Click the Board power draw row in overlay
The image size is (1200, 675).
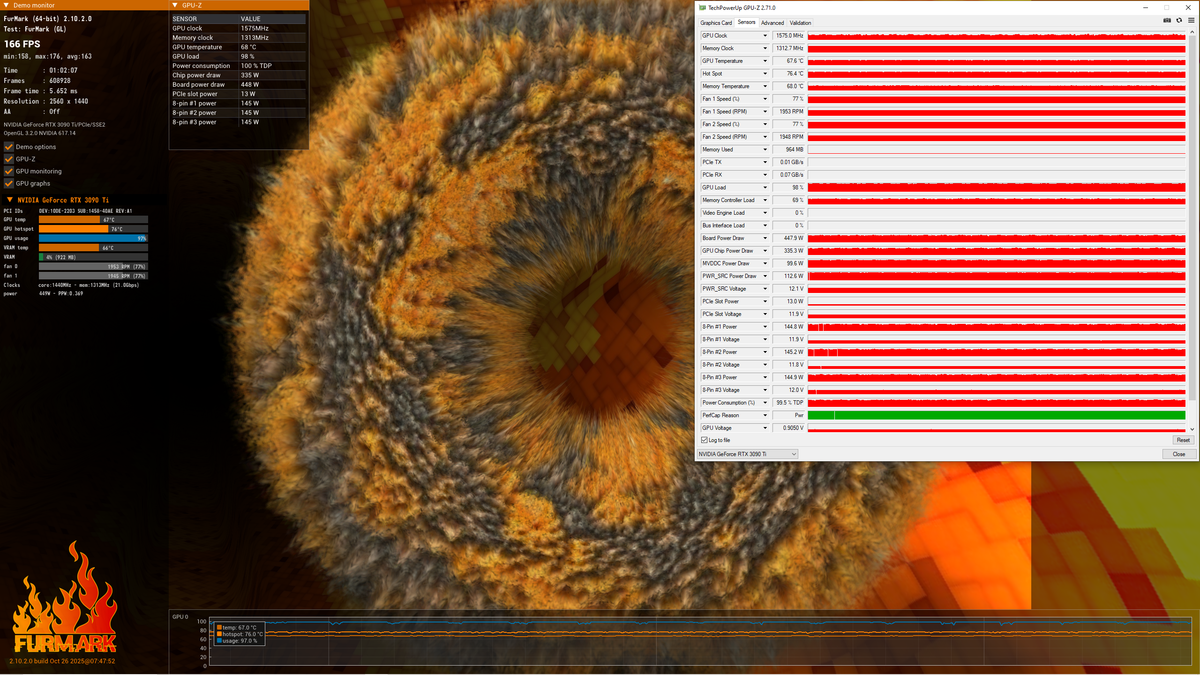238,84
